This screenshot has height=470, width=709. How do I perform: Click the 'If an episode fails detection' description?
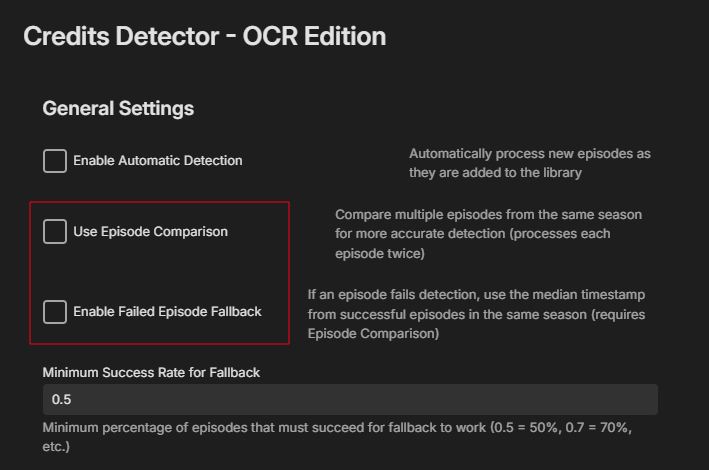(478, 295)
